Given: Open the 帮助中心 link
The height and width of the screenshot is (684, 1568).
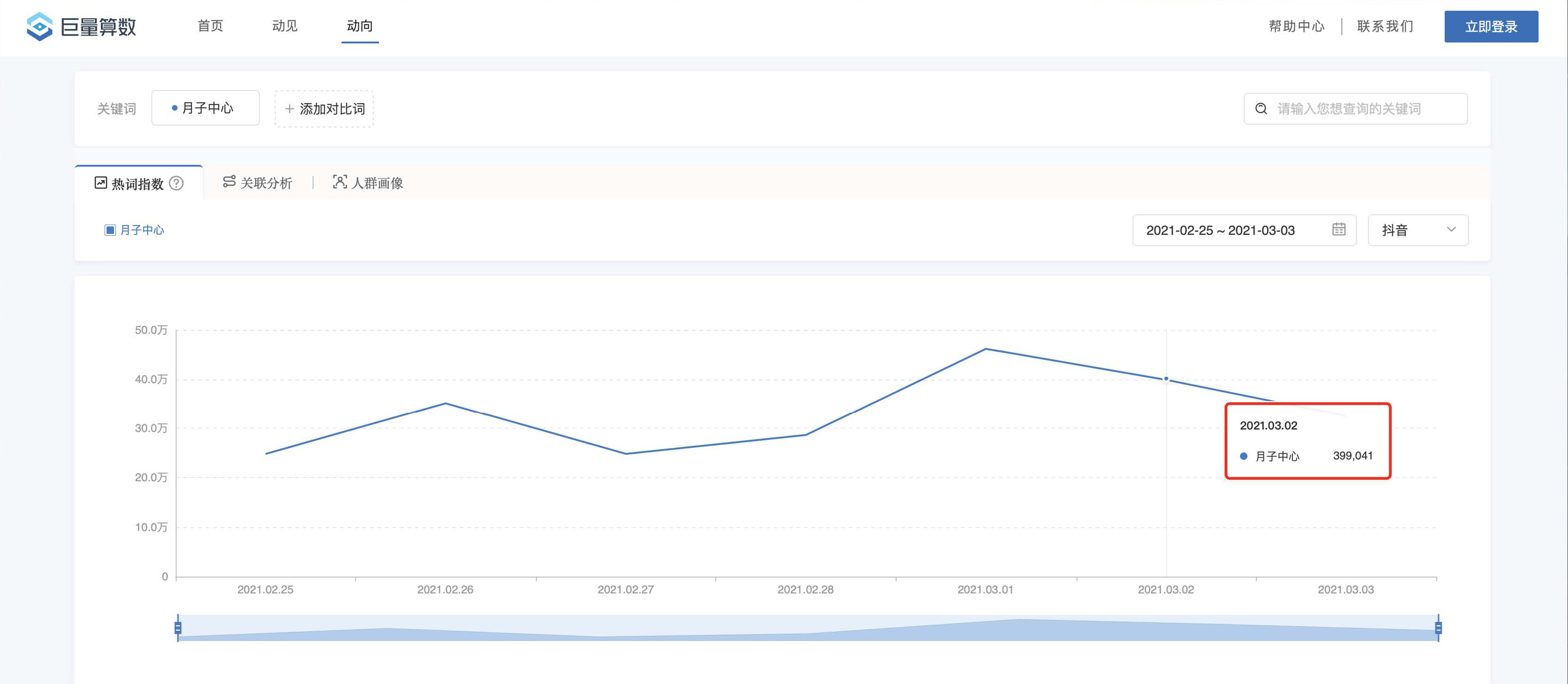Looking at the screenshot, I should pyautogui.click(x=1297, y=26).
